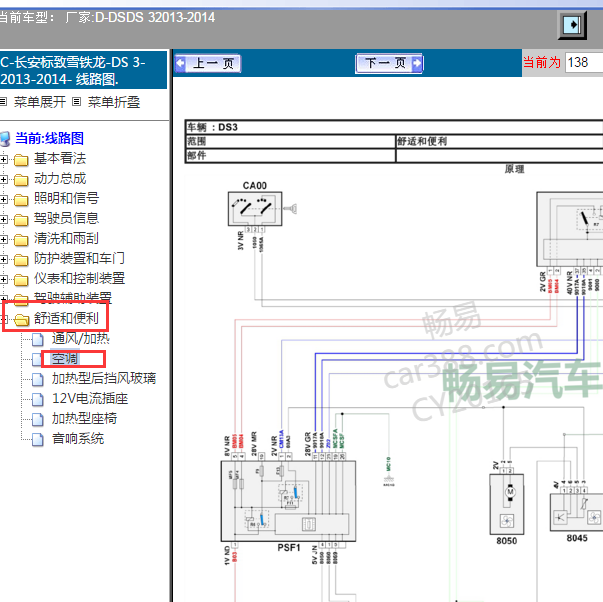Click the page icon next to 音响系统

(37, 439)
